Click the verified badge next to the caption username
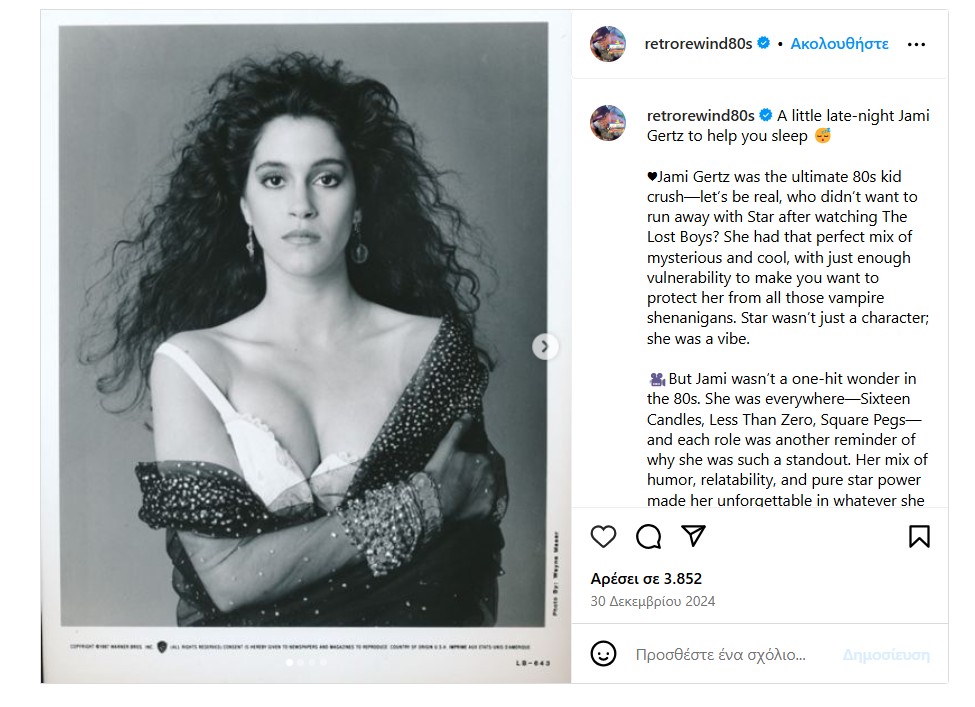This screenshot has width=975, height=707. click(x=766, y=116)
